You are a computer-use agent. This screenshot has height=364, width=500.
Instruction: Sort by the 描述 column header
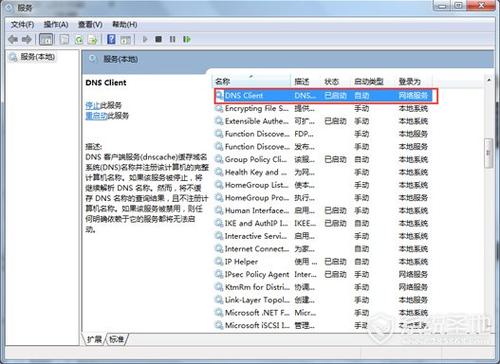coord(306,81)
